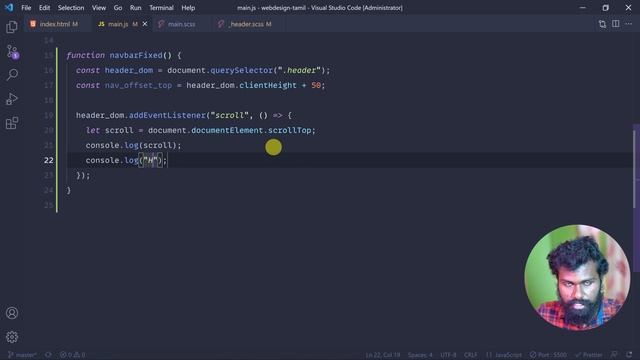Viewport: 640px width, 360px height.
Task: Minimize the VS Code window
Action: point(582,8)
